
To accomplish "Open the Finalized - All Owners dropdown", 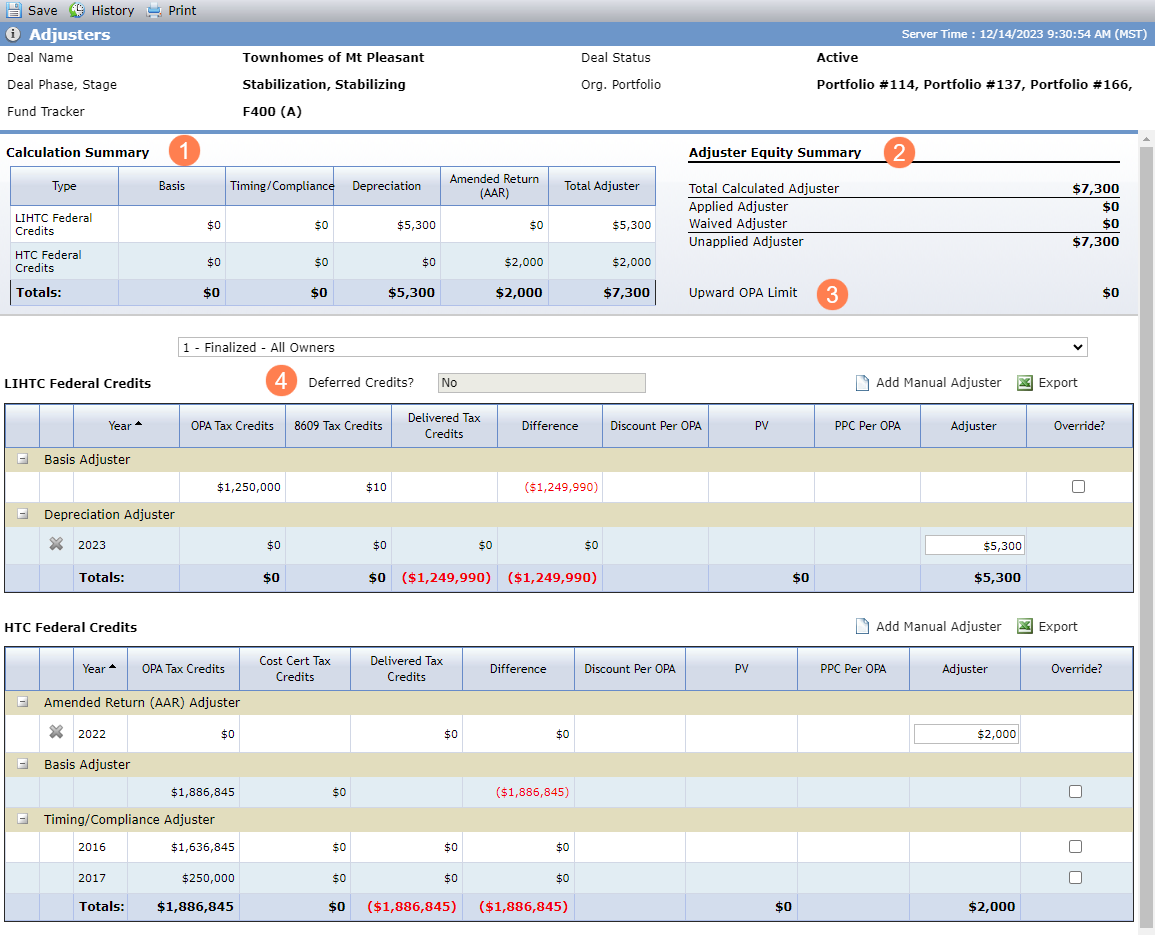I will 633,347.
